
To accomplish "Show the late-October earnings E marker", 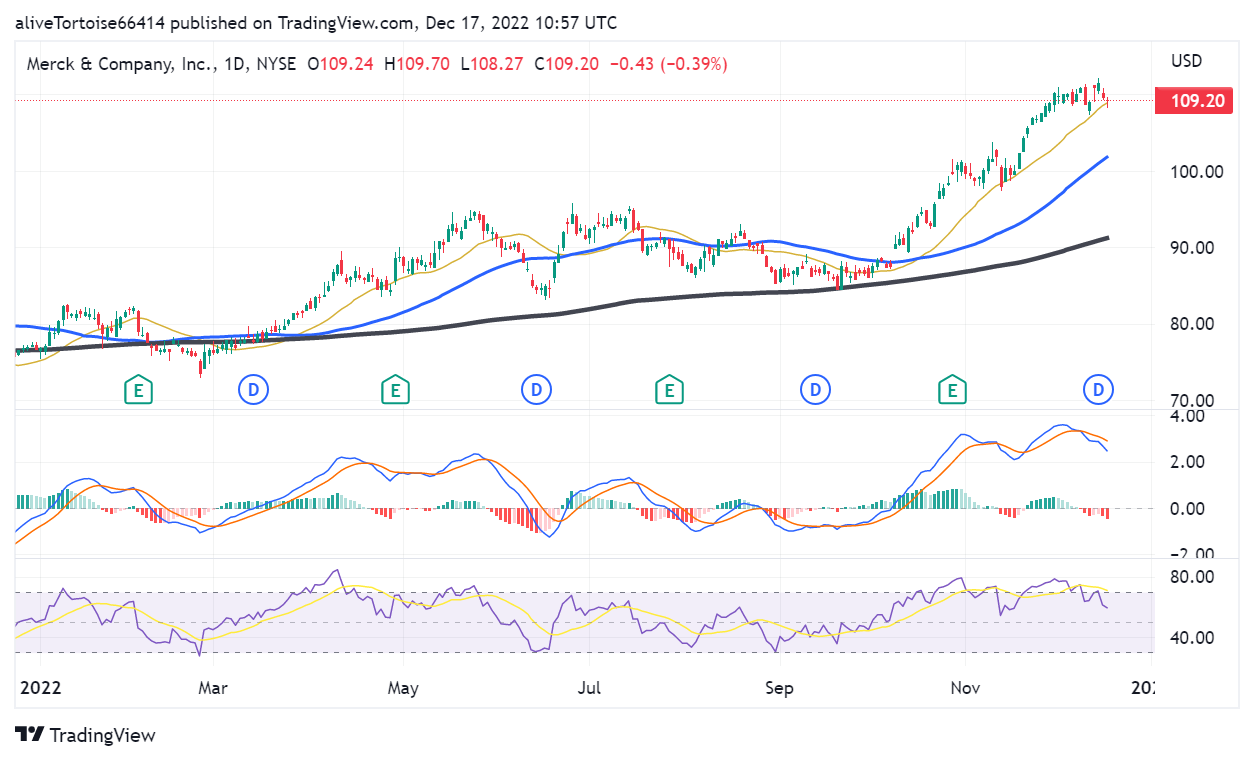I will (953, 390).
